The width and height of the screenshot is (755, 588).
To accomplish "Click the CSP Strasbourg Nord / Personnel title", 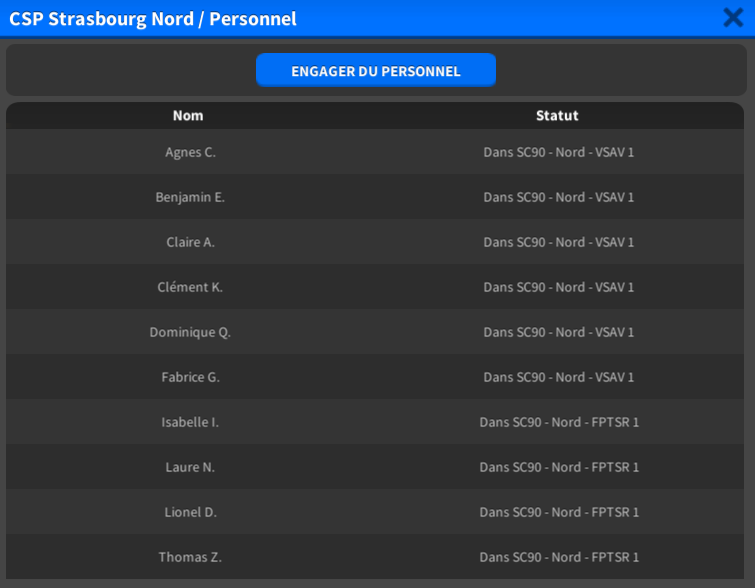I will (153, 19).
